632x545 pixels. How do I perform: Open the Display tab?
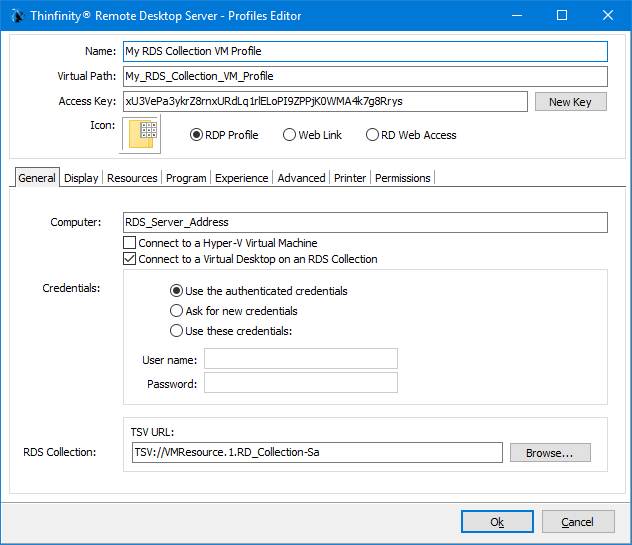click(81, 178)
